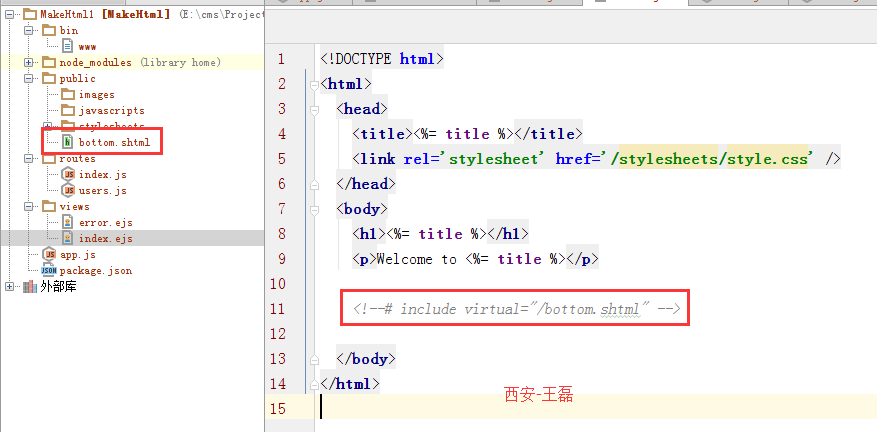Expand the node_modules library folder

click(29, 63)
